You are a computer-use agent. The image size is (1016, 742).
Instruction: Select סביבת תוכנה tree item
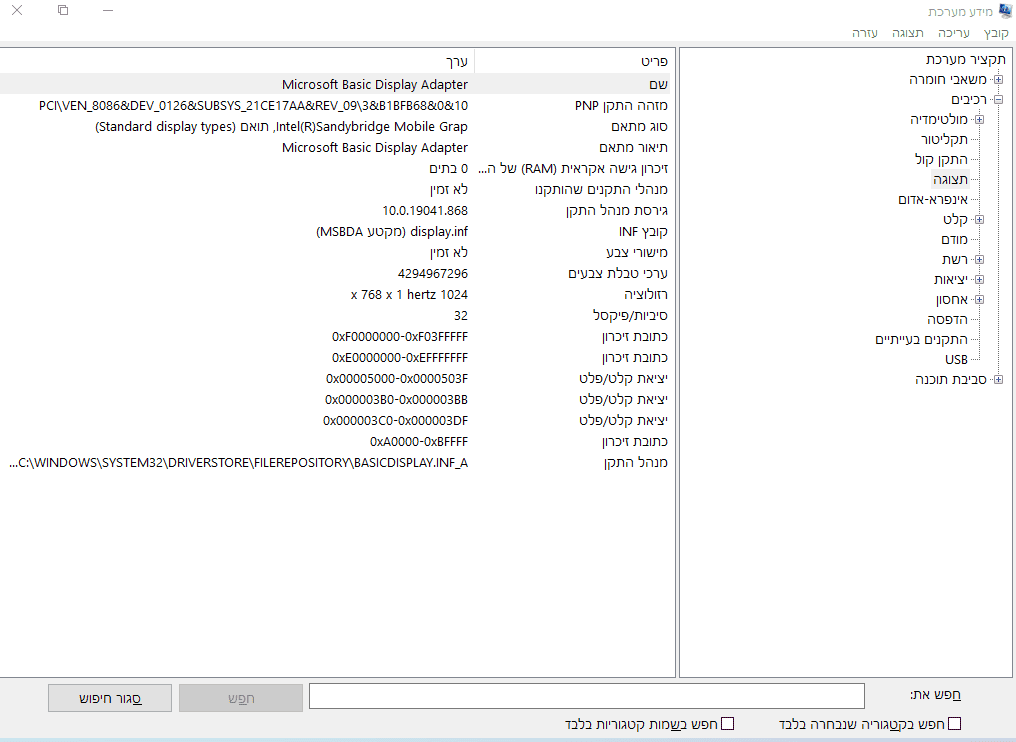tap(951, 380)
